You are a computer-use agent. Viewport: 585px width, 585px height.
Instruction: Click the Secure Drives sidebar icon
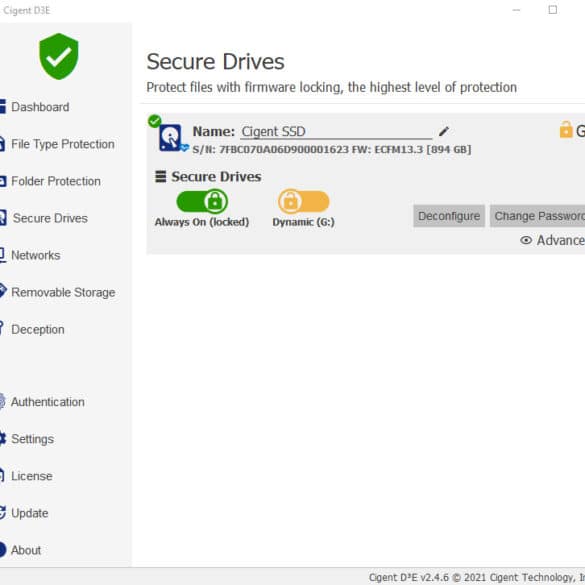point(3,218)
